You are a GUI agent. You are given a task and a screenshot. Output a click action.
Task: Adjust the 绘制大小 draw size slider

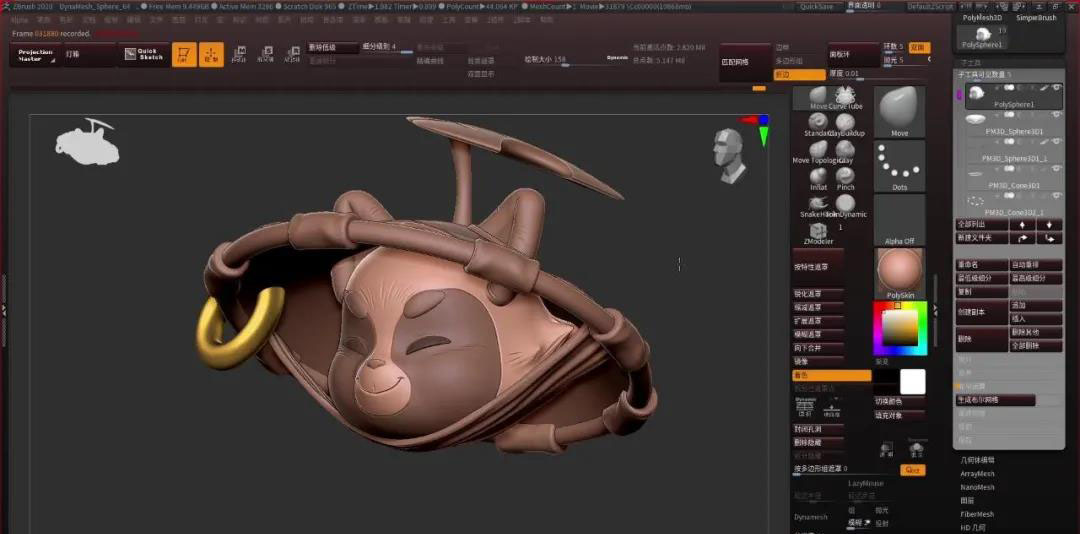pyautogui.click(x=563, y=60)
